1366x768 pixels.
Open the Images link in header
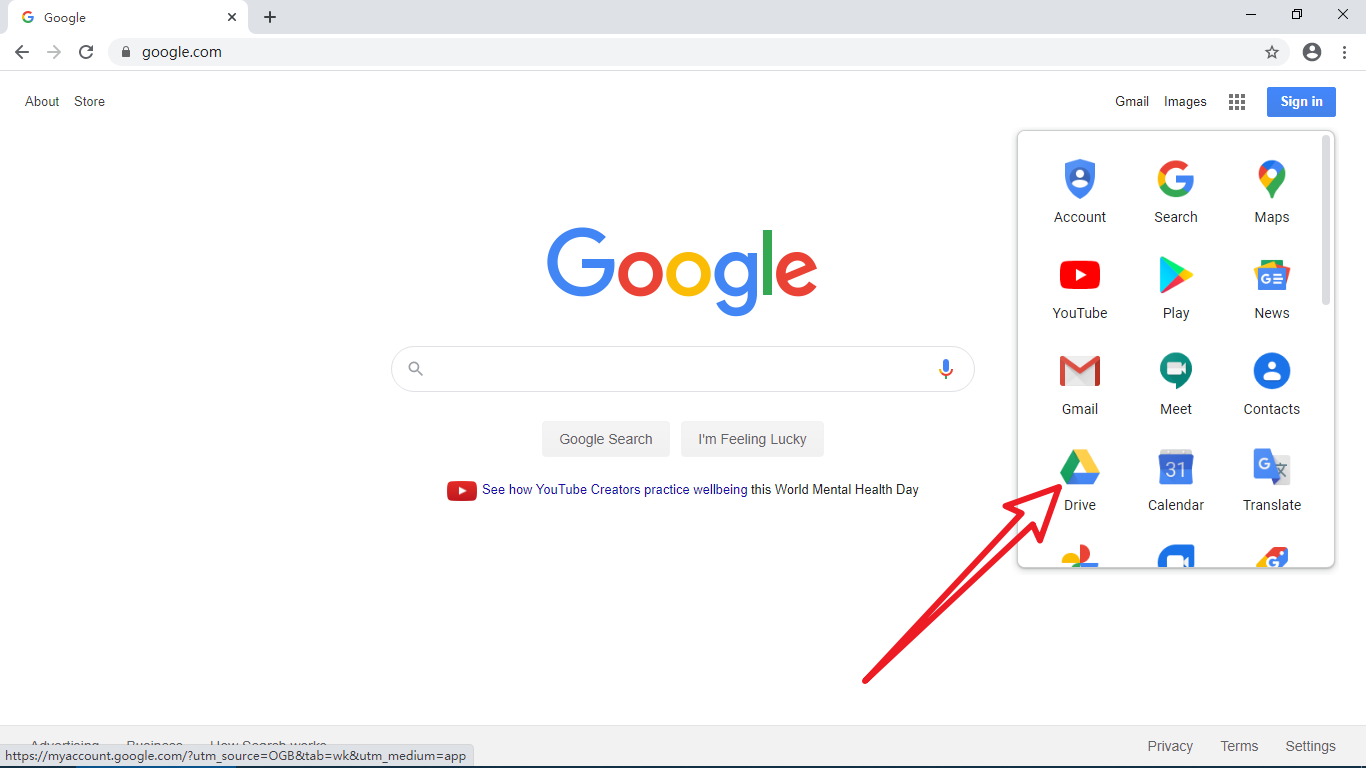coord(1185,102)
